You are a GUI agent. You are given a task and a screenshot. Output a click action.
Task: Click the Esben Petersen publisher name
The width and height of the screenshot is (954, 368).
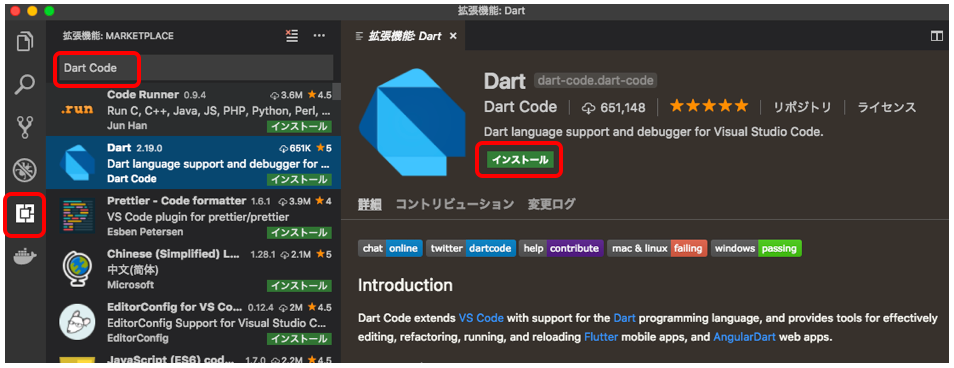(145, 232)
